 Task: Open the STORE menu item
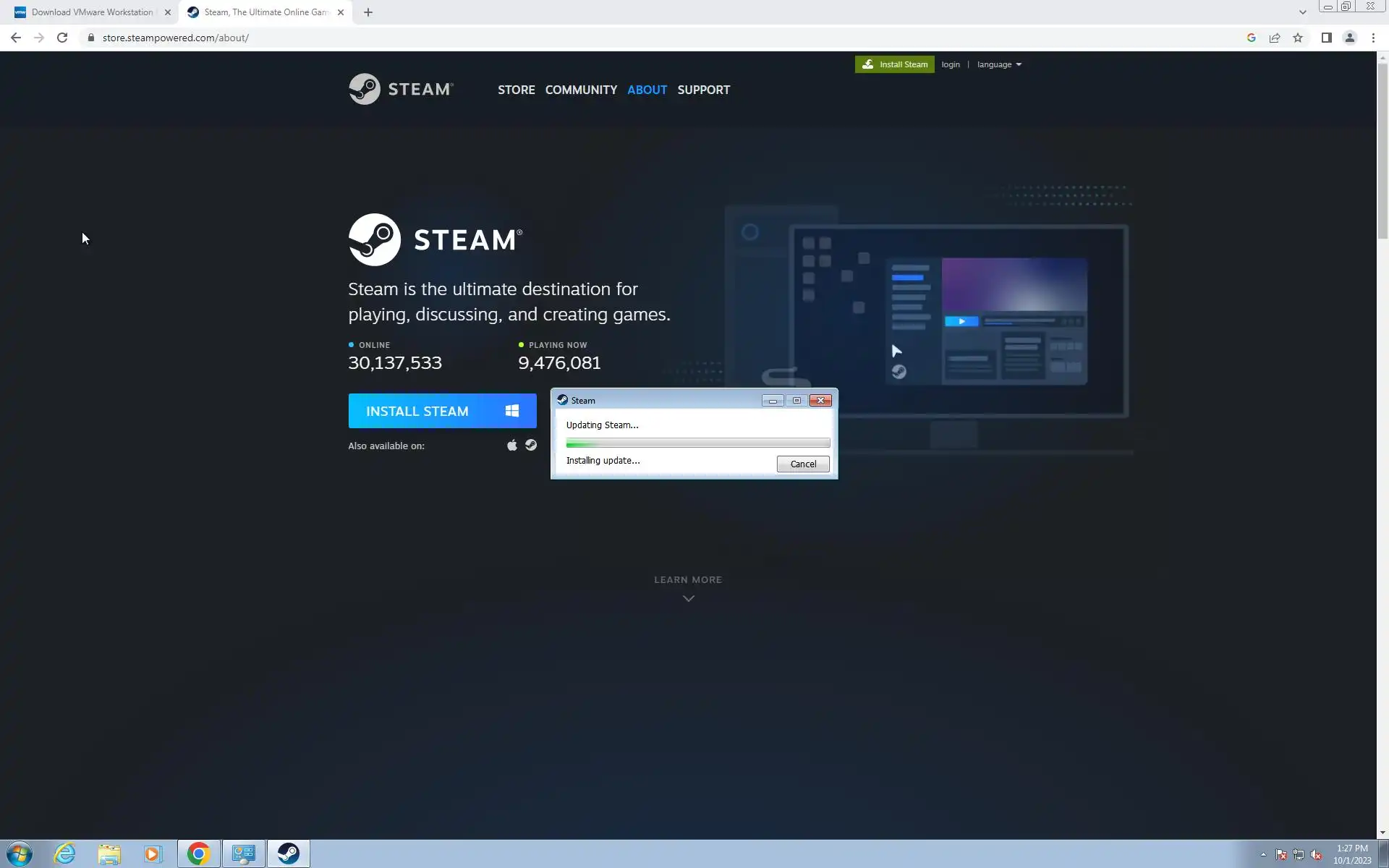[516, 90]
